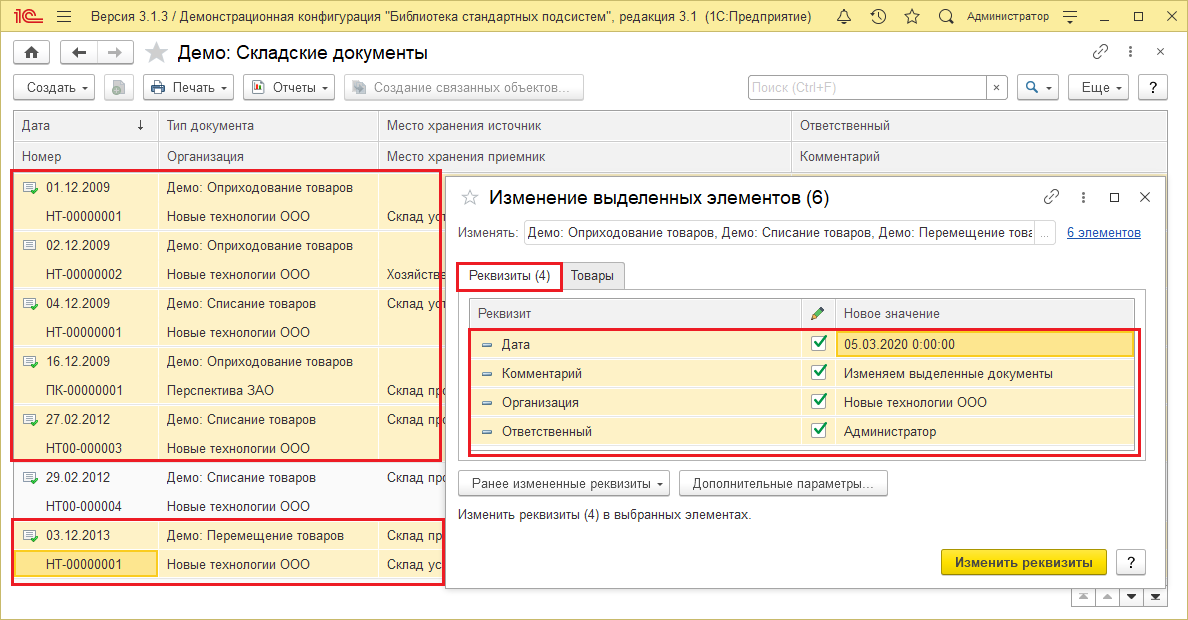Click the Изменять objects field

click(x=780, y=233)
